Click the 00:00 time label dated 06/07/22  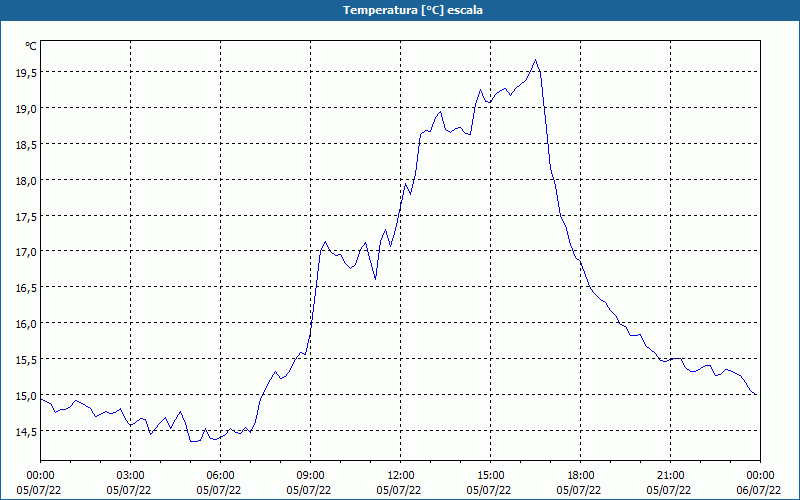(760, 476)
